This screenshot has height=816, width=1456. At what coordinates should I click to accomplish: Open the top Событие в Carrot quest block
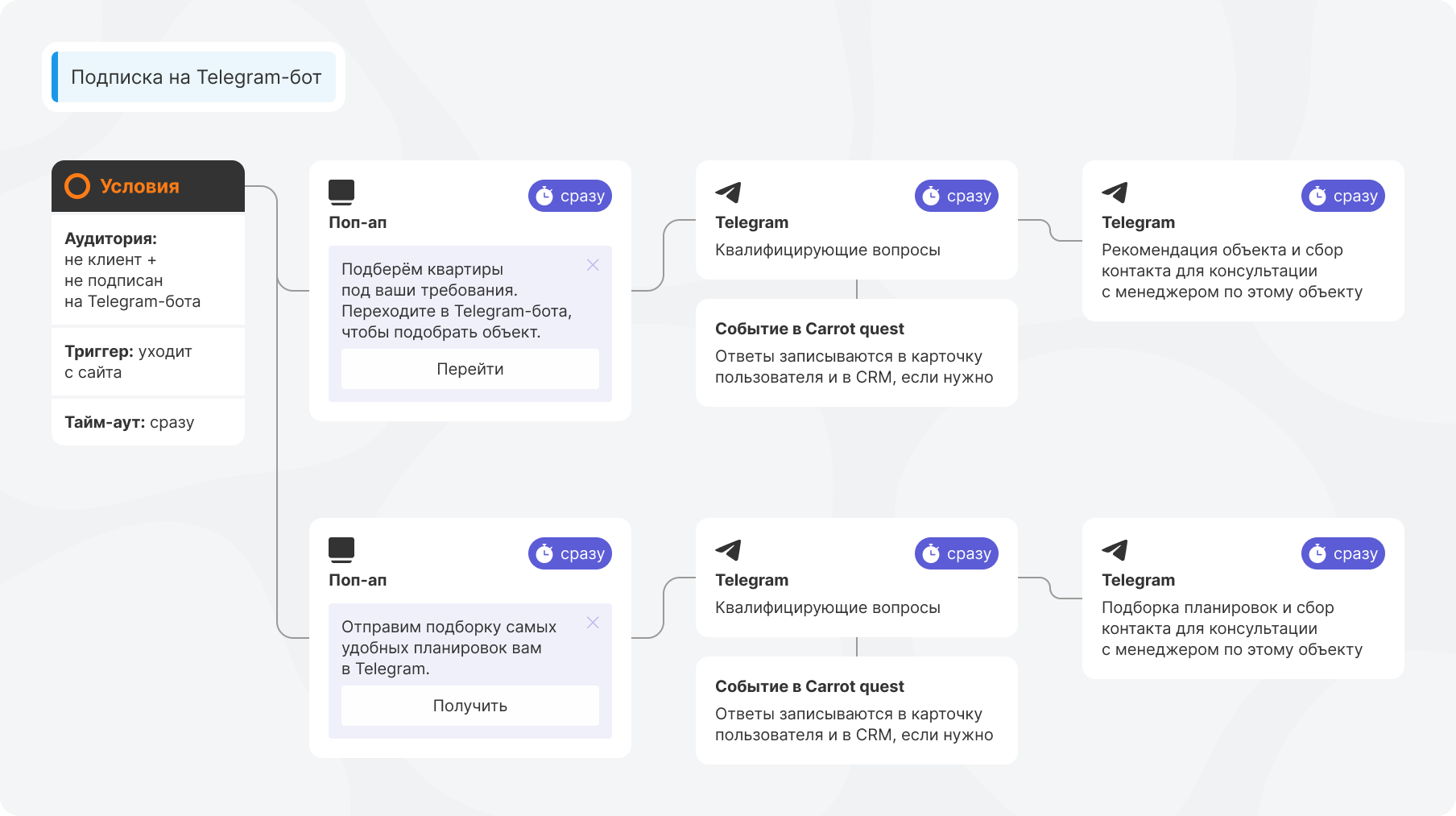tap(857, 353)
